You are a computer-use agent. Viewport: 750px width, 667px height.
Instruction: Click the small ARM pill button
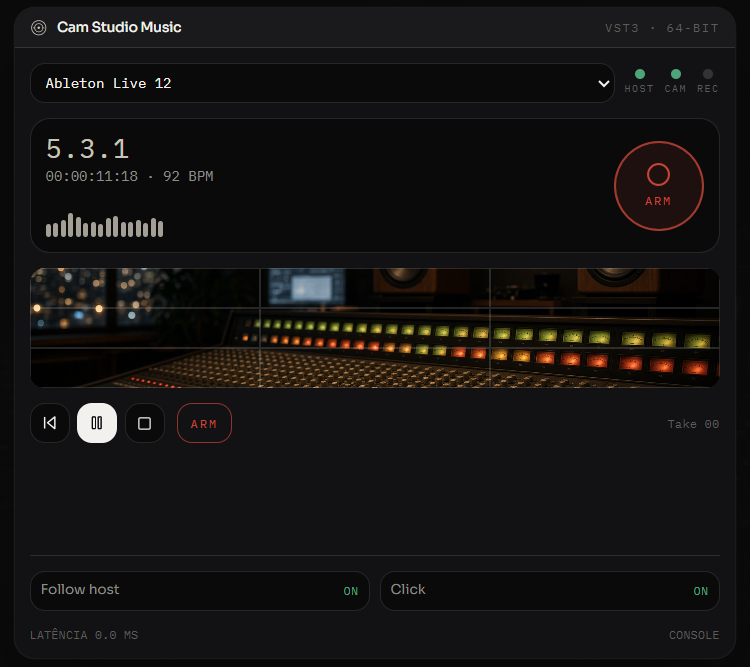(x=204, y=423)
